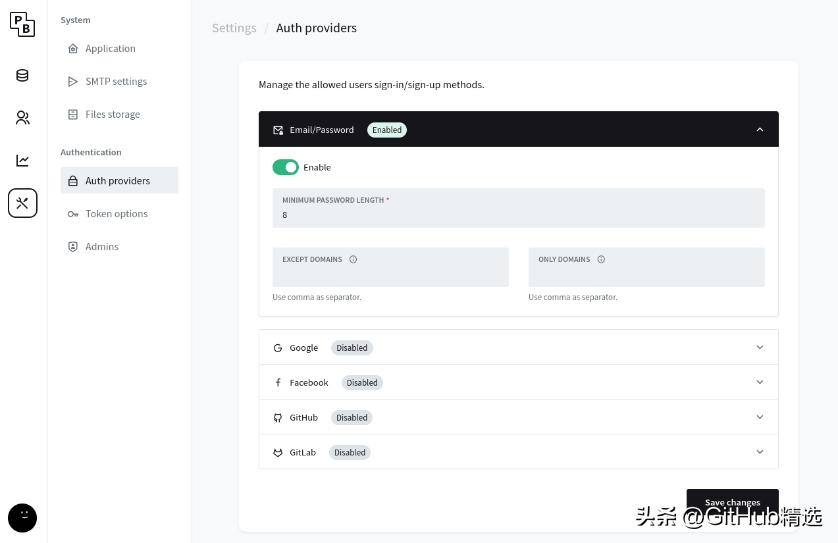Focus the Minimum password length field
The image size is (838, 543).
(x=518, y=208)
